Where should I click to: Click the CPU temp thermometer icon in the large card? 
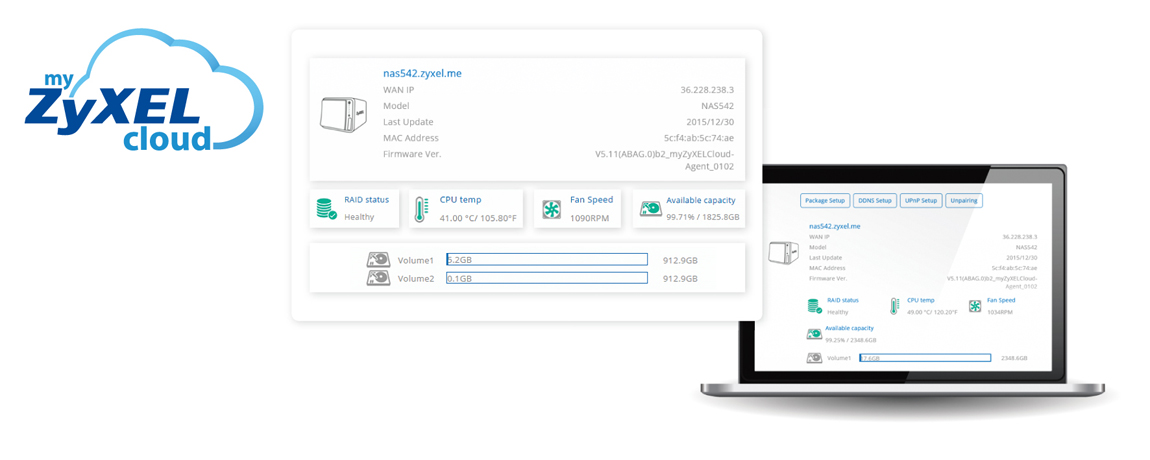click(x=421, y=208)
